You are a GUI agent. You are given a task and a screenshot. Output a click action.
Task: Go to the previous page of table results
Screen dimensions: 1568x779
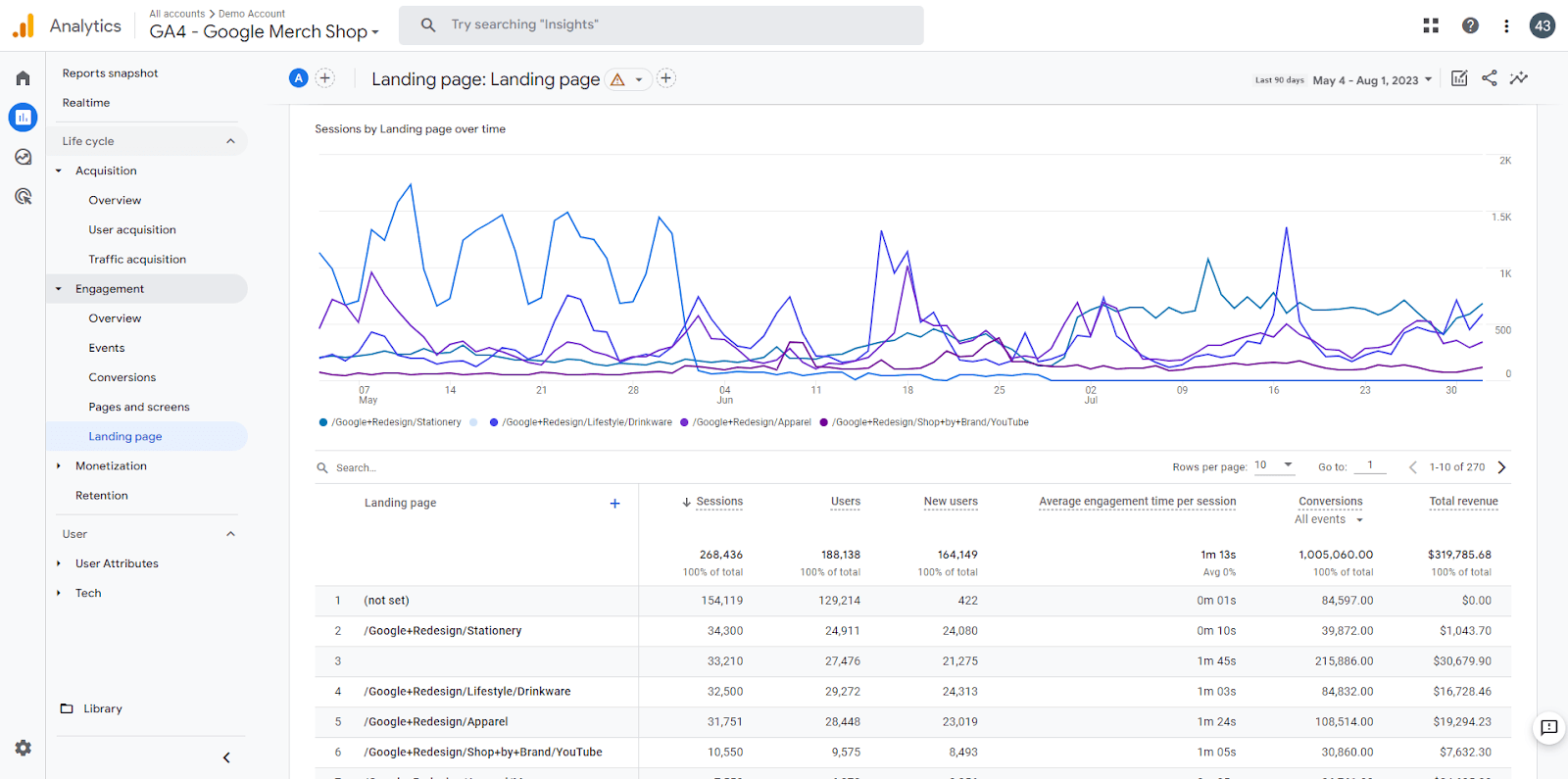1413,467
